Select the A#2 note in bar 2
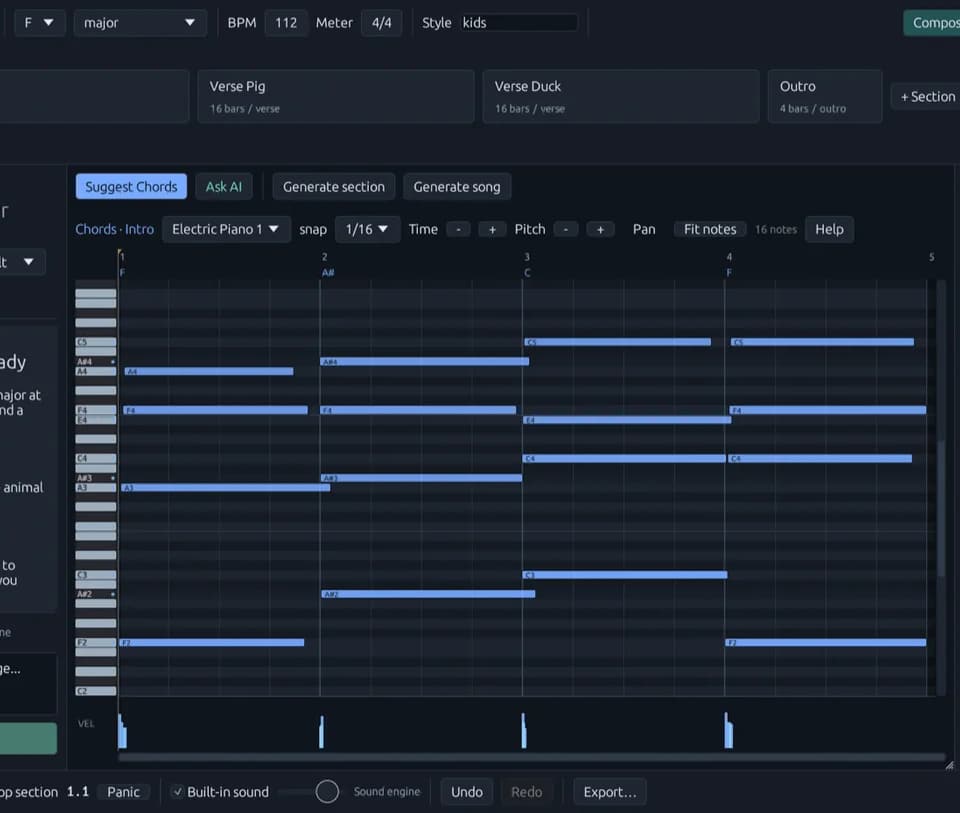 click(429, 594)
